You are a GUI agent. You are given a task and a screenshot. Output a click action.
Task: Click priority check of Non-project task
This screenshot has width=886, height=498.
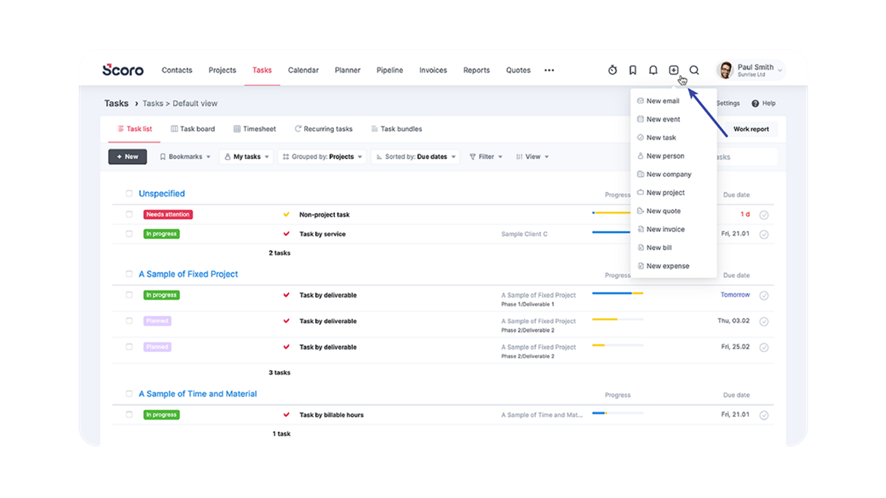(x=286, y=215)
